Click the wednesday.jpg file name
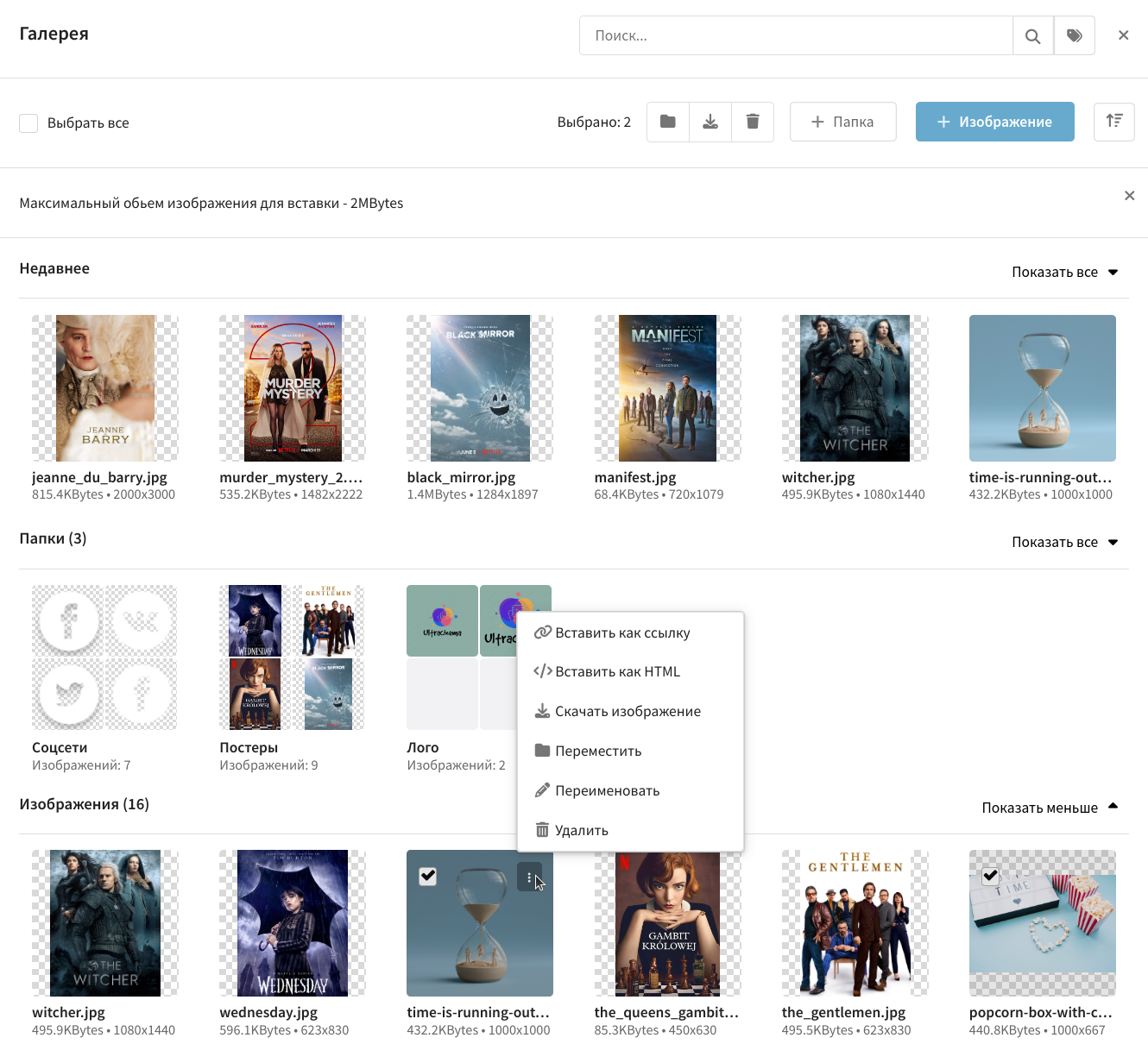Viewport: 1148px width, 1044px height. pyautogui.click(x=268, y=1012)
